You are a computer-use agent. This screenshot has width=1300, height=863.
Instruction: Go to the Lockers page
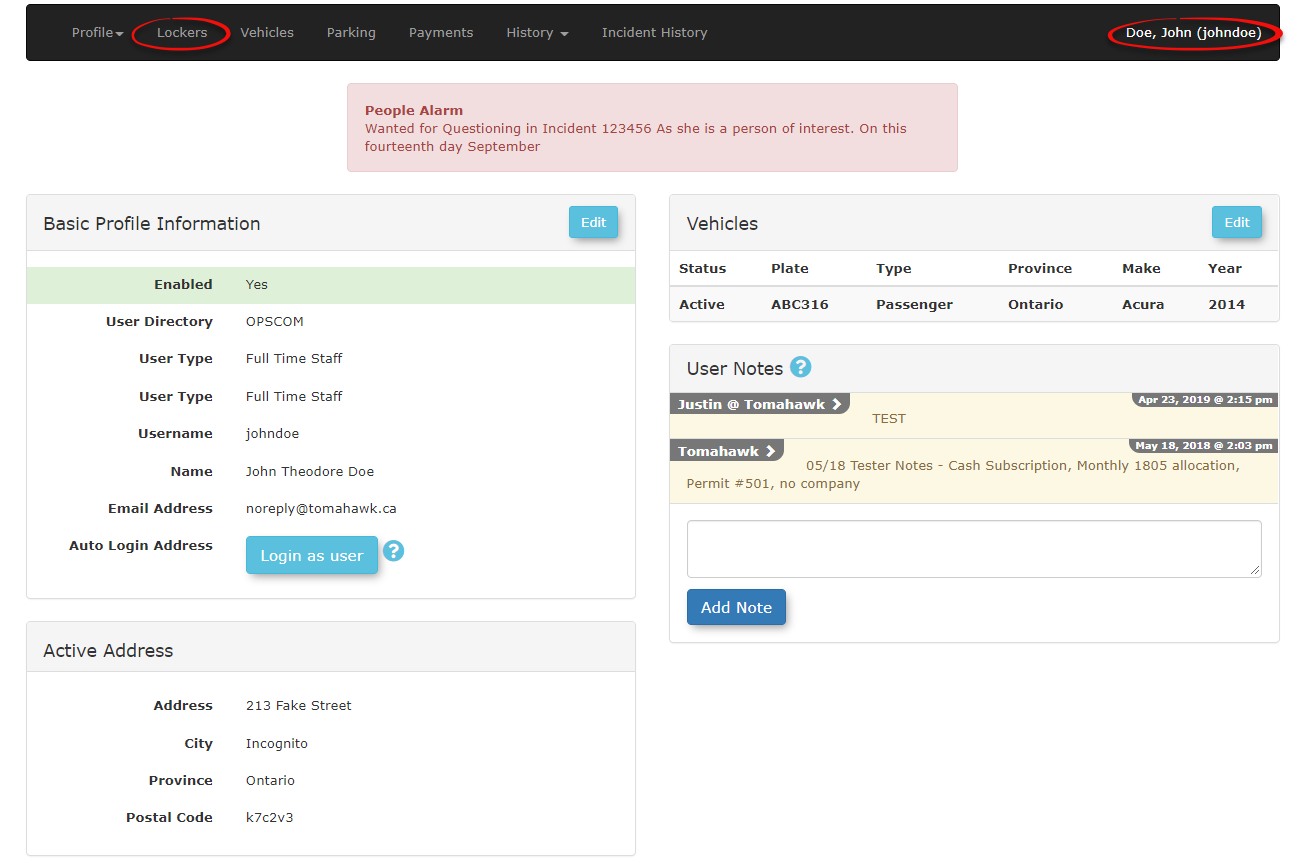click(x=182, y=33)
